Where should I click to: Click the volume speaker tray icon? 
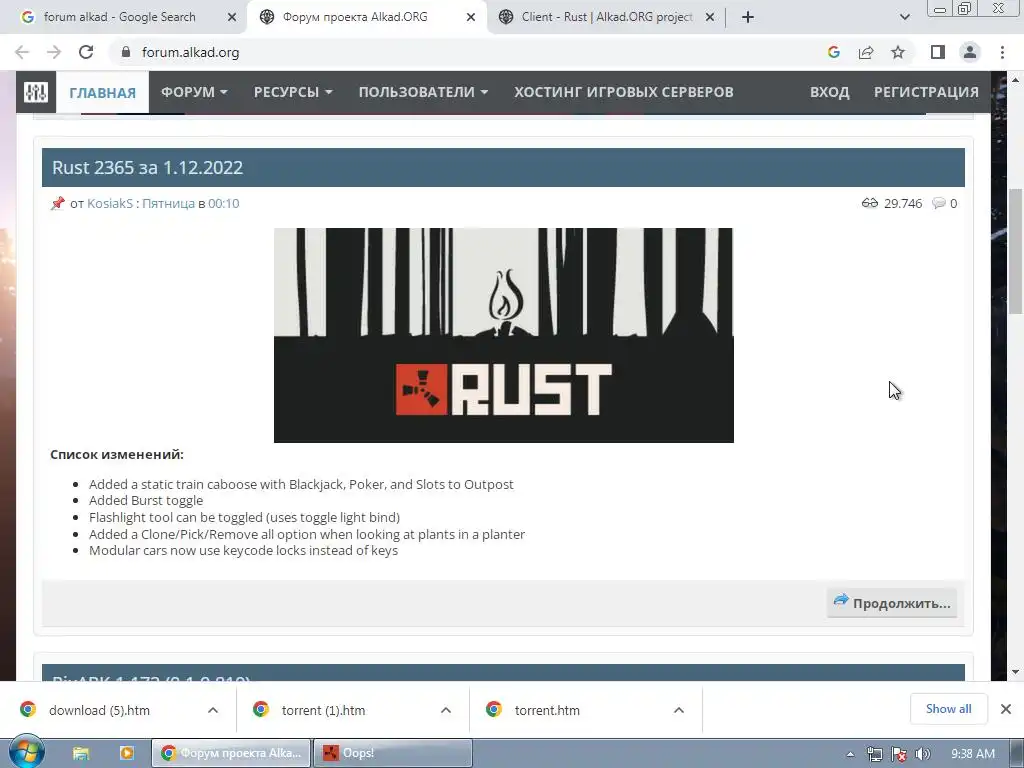(923, 754)
